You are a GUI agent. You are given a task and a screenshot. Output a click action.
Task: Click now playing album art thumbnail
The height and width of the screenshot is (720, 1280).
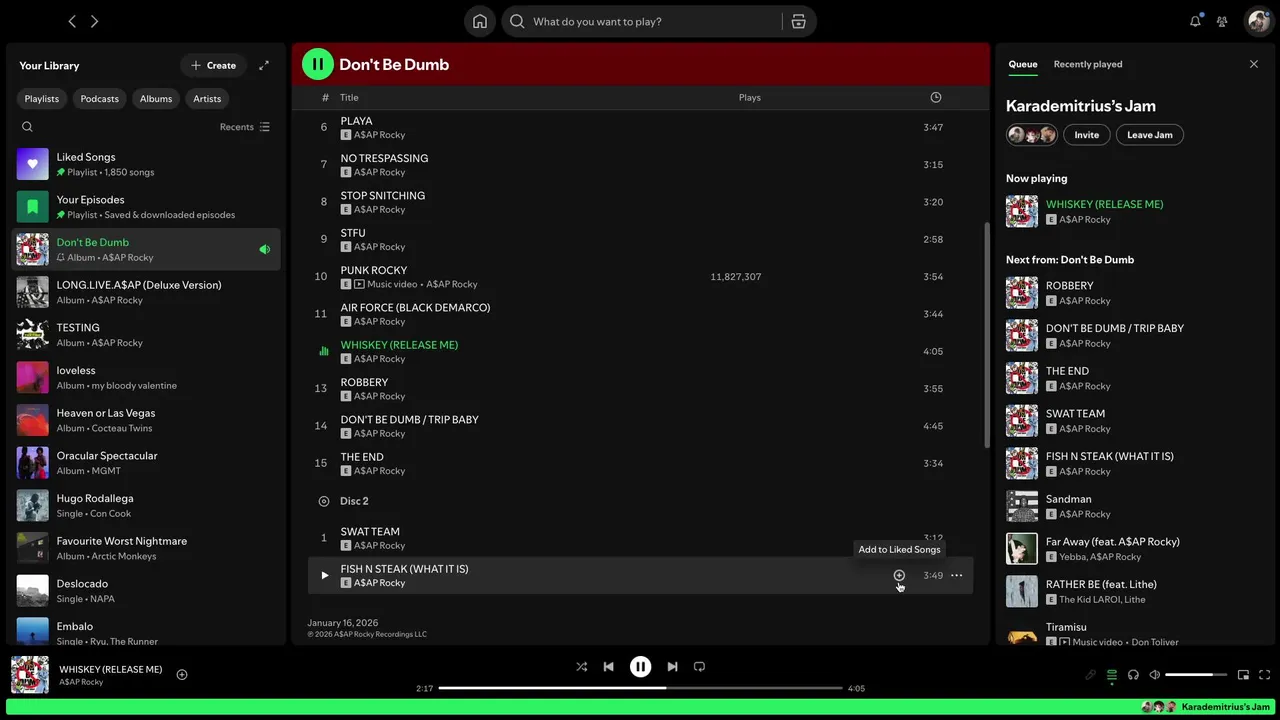tap(30, 674)
